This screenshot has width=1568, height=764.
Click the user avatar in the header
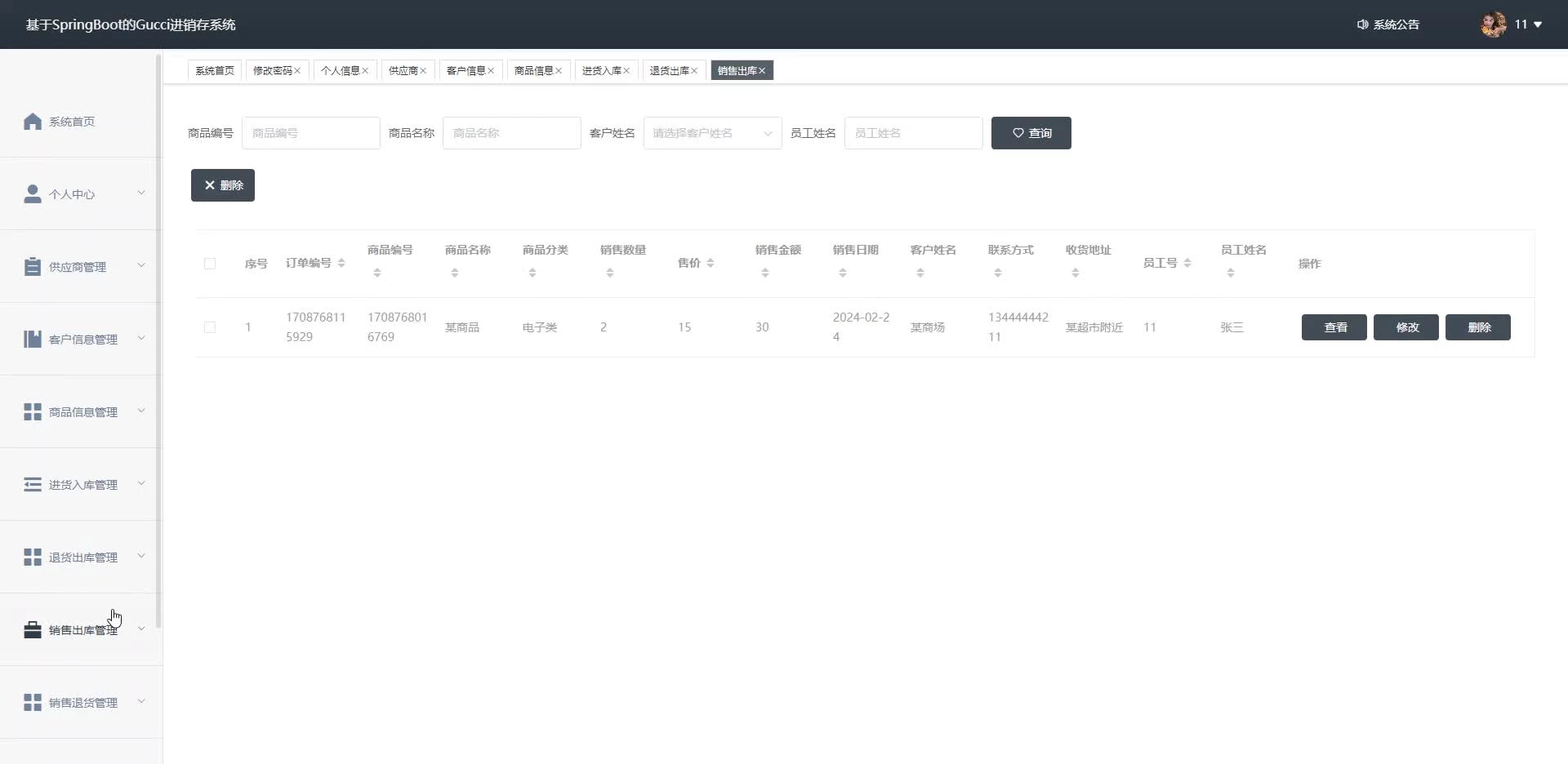pos(1494,24)
